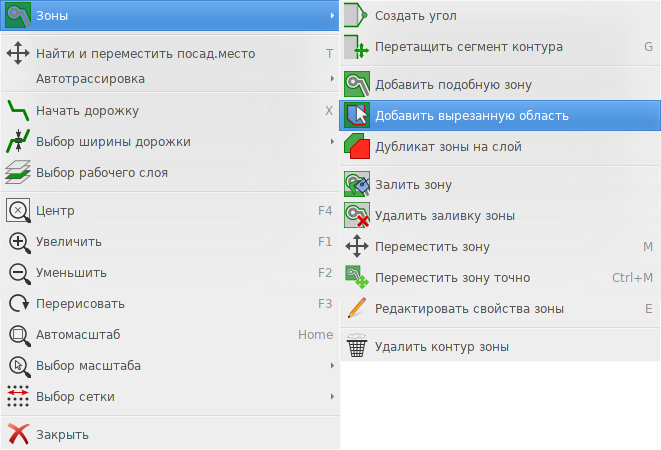Click the pencil edit properties icon
Viewport: 661px width, 450px height.
[357, 308]
